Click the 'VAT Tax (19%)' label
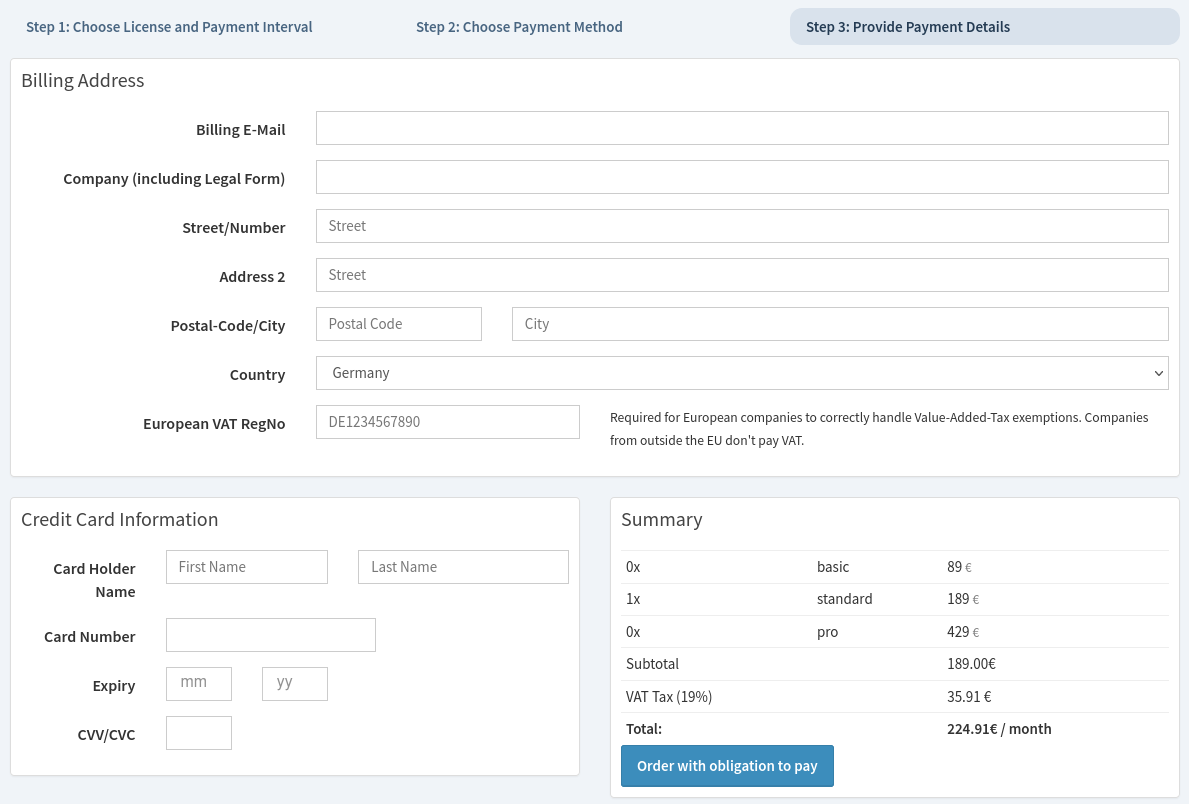This screenshot has width=1189, height=804. [669, 696]
